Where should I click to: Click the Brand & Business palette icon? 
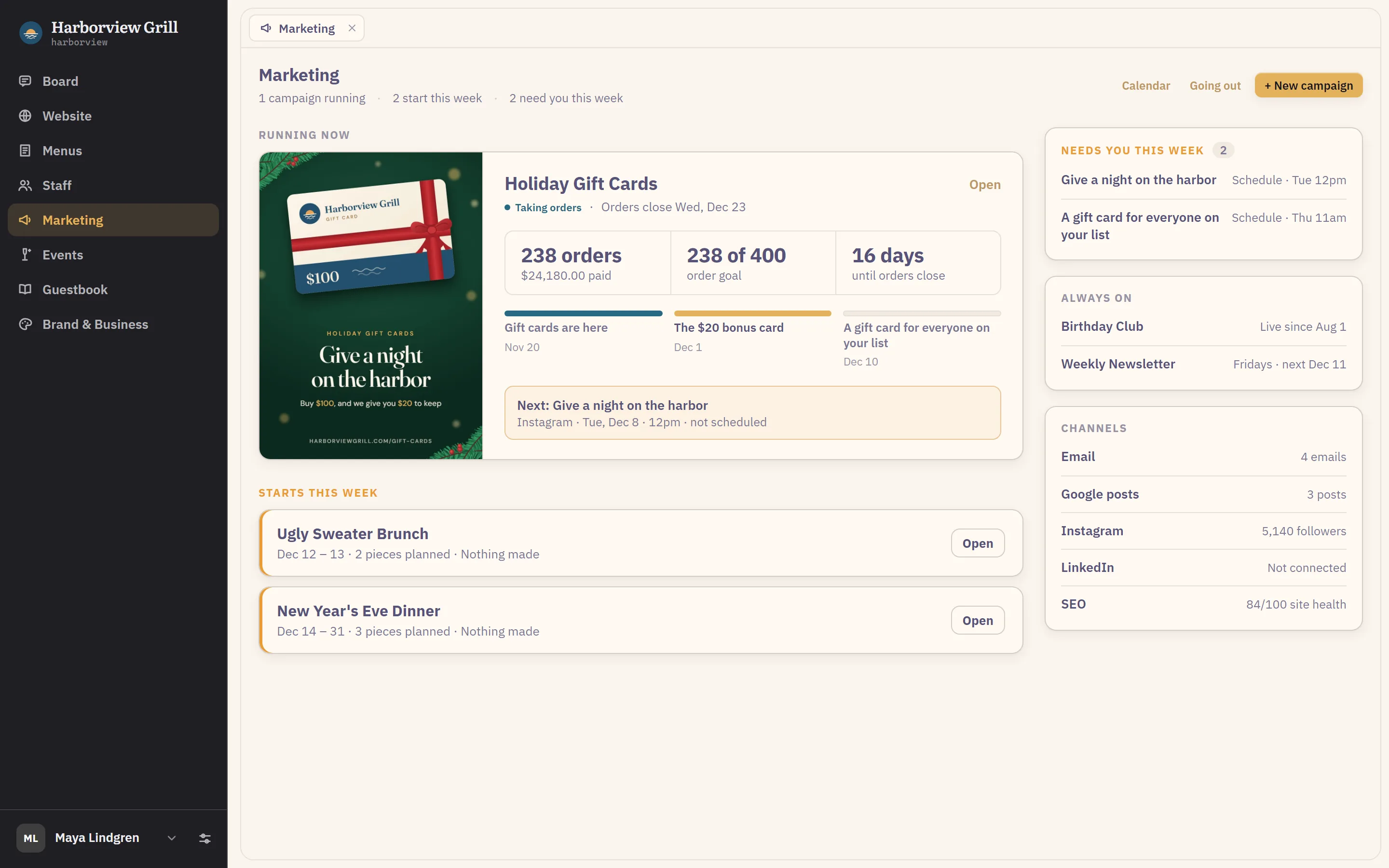click(x=25, y=325)
